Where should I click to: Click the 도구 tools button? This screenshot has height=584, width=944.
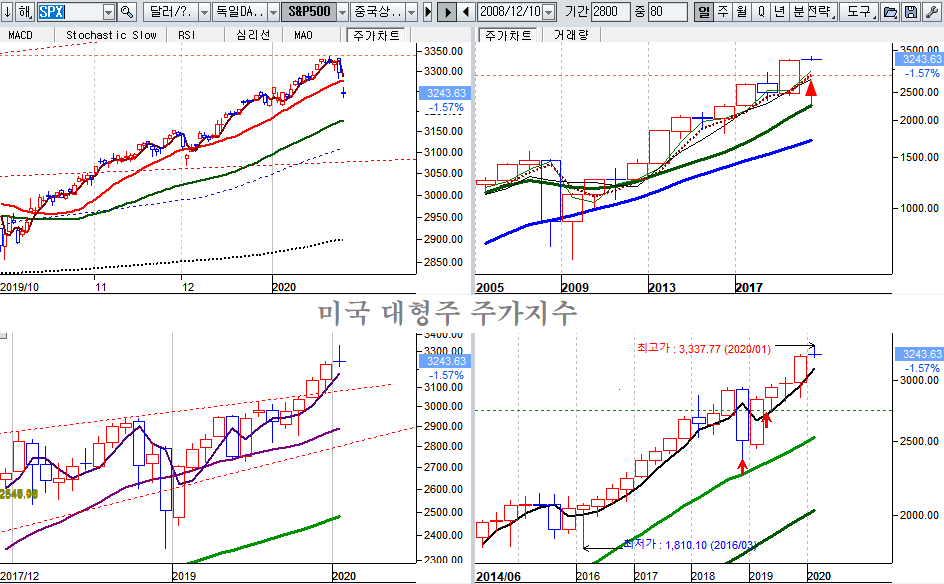857,12
